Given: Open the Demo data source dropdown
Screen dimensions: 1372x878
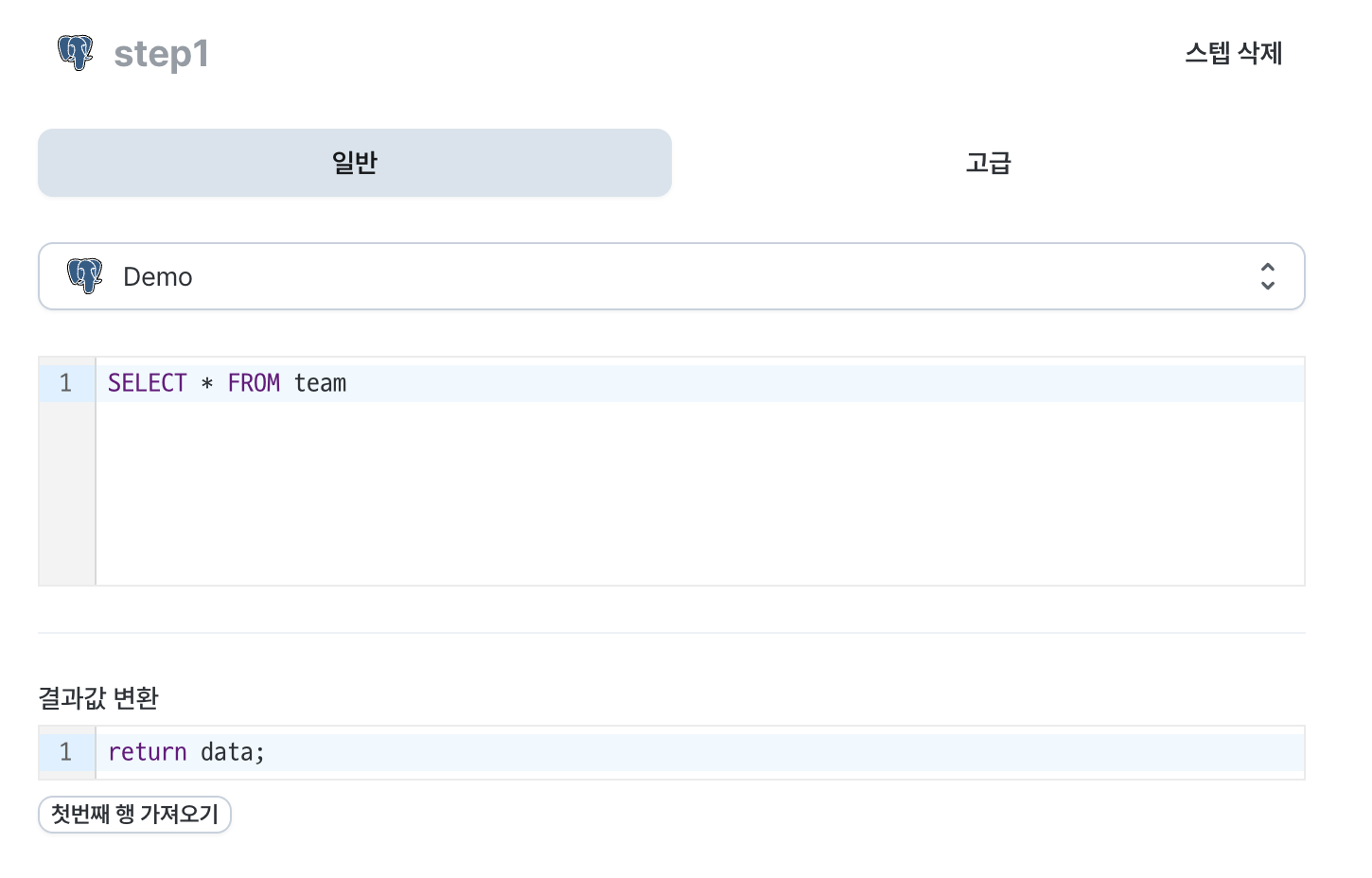Looking at the screenshot, I should [672, 276].
